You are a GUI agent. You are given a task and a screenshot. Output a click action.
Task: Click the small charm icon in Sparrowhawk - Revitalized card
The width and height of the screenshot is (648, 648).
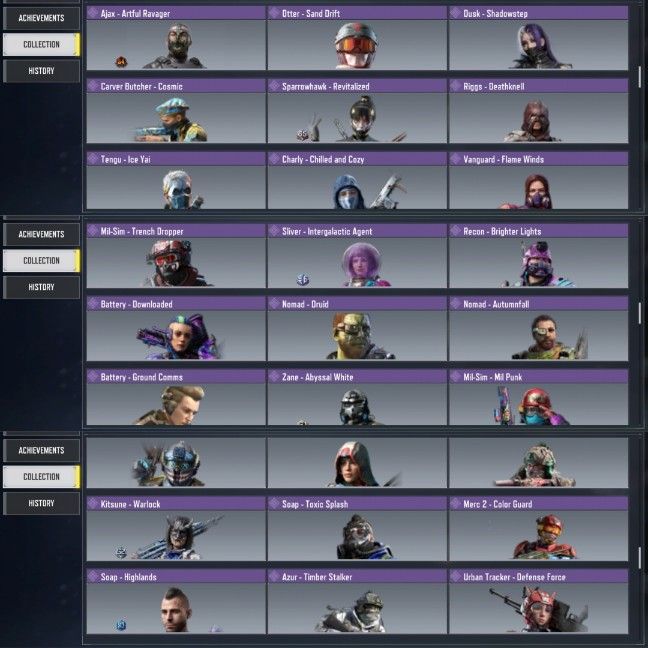(302, 135)
